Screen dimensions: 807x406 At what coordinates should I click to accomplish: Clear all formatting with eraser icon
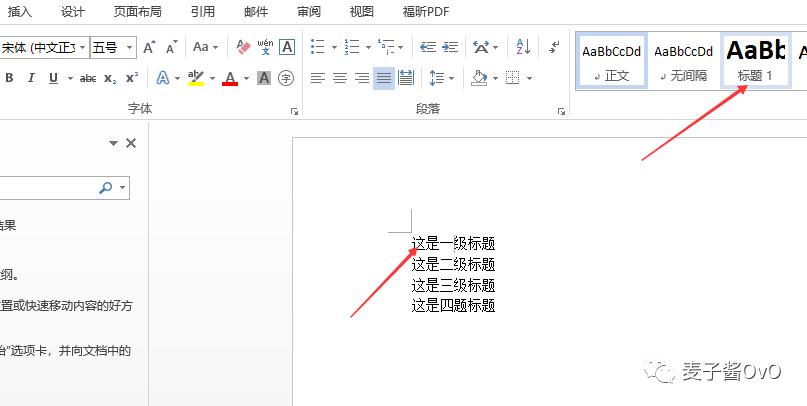click(243, 47)
